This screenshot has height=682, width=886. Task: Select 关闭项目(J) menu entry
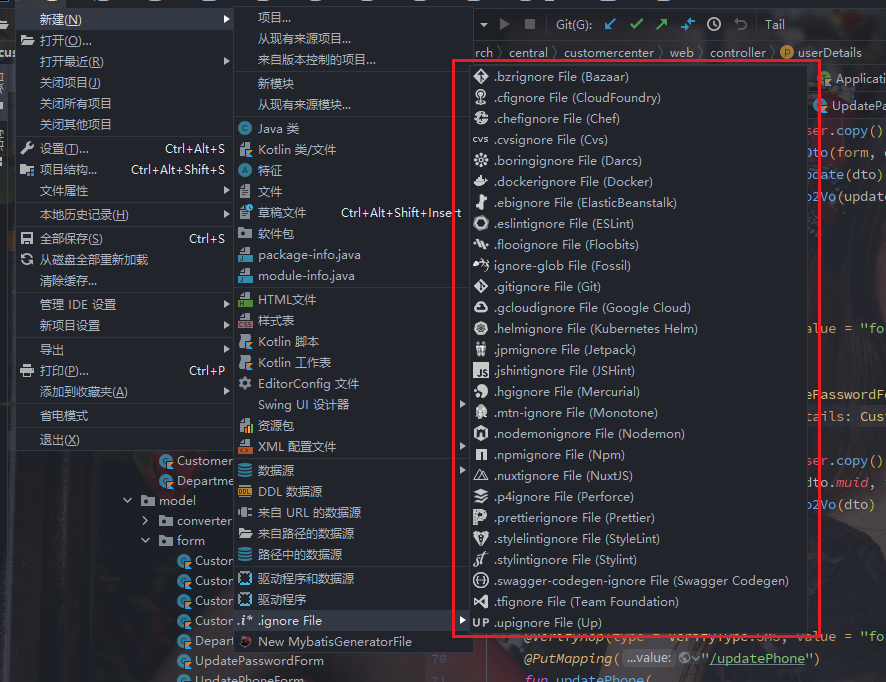pos(124,82)
